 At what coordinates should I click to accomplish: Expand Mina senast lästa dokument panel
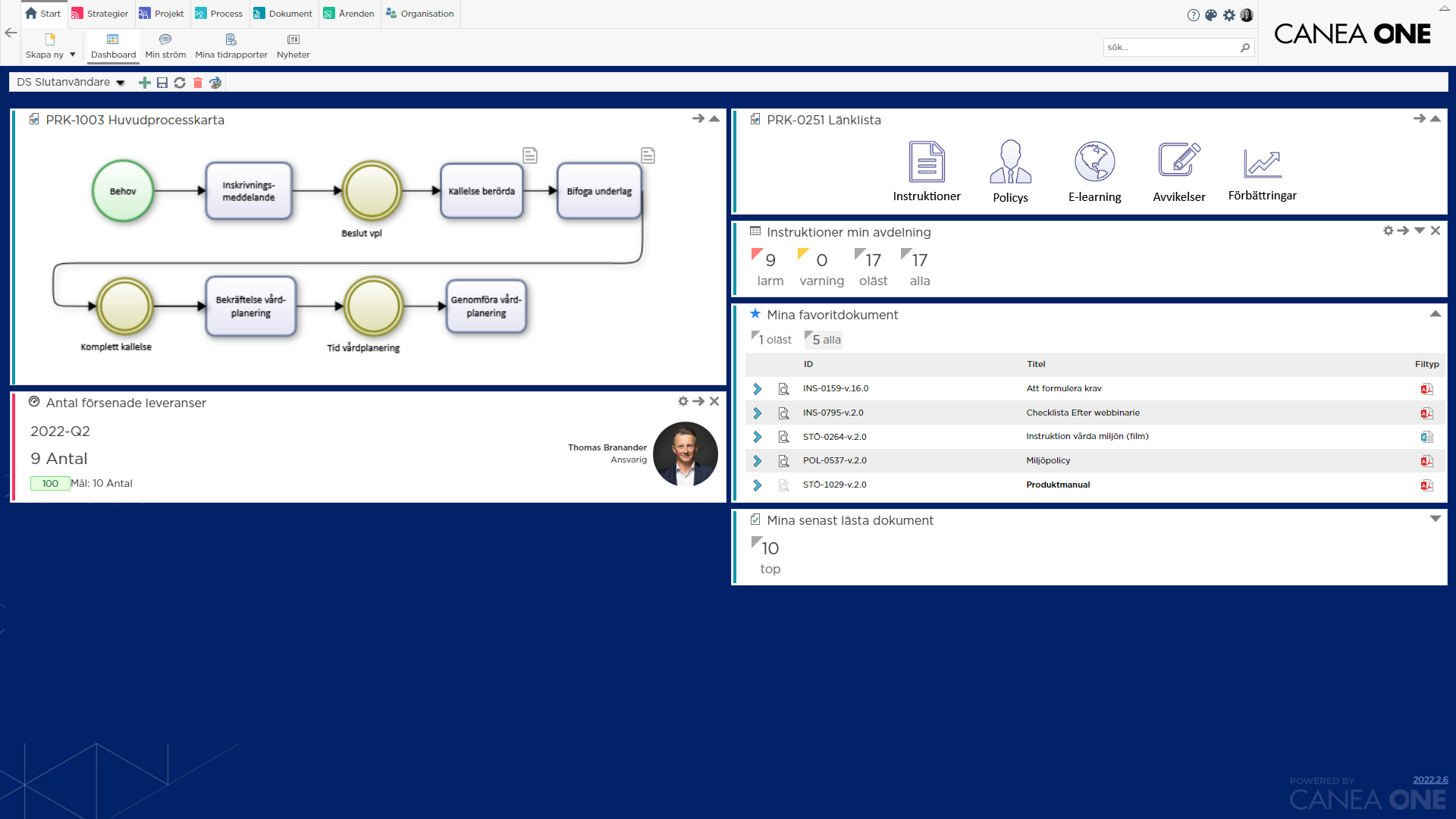pos(1435,519)
